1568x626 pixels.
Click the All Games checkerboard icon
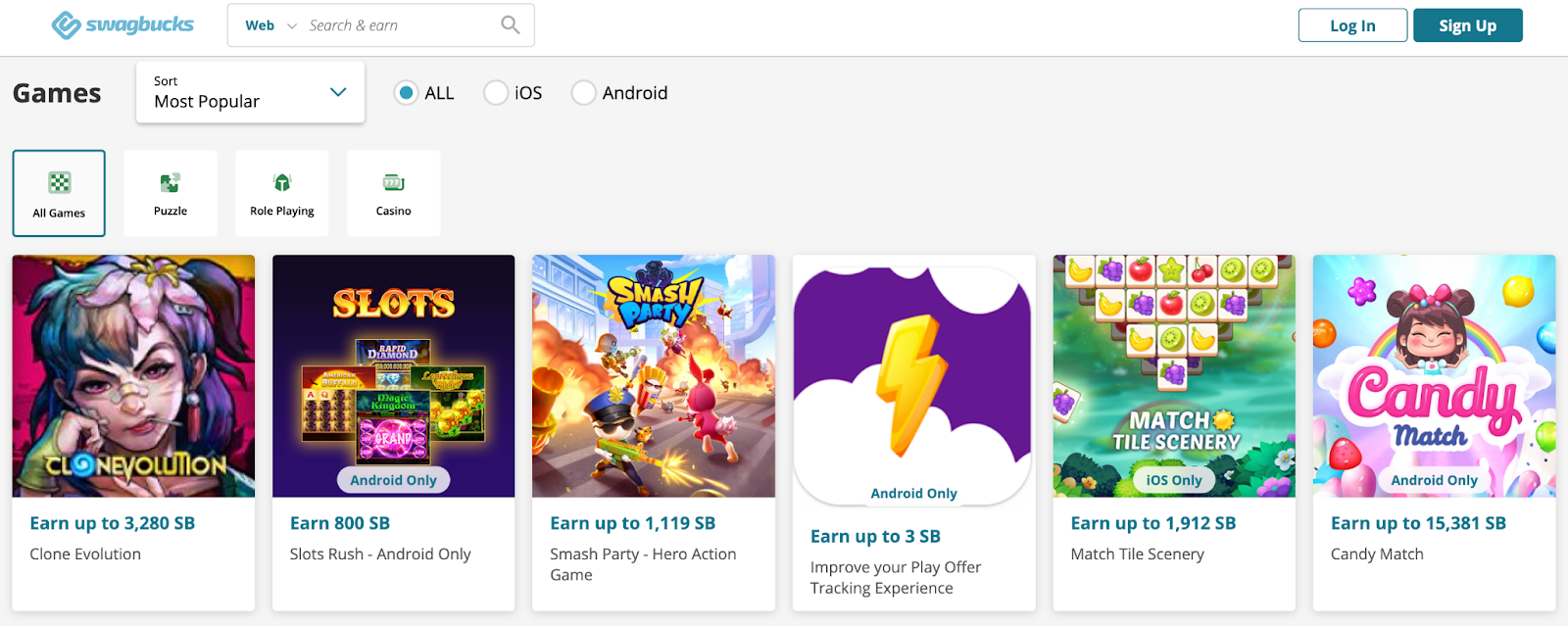[60, 182]
